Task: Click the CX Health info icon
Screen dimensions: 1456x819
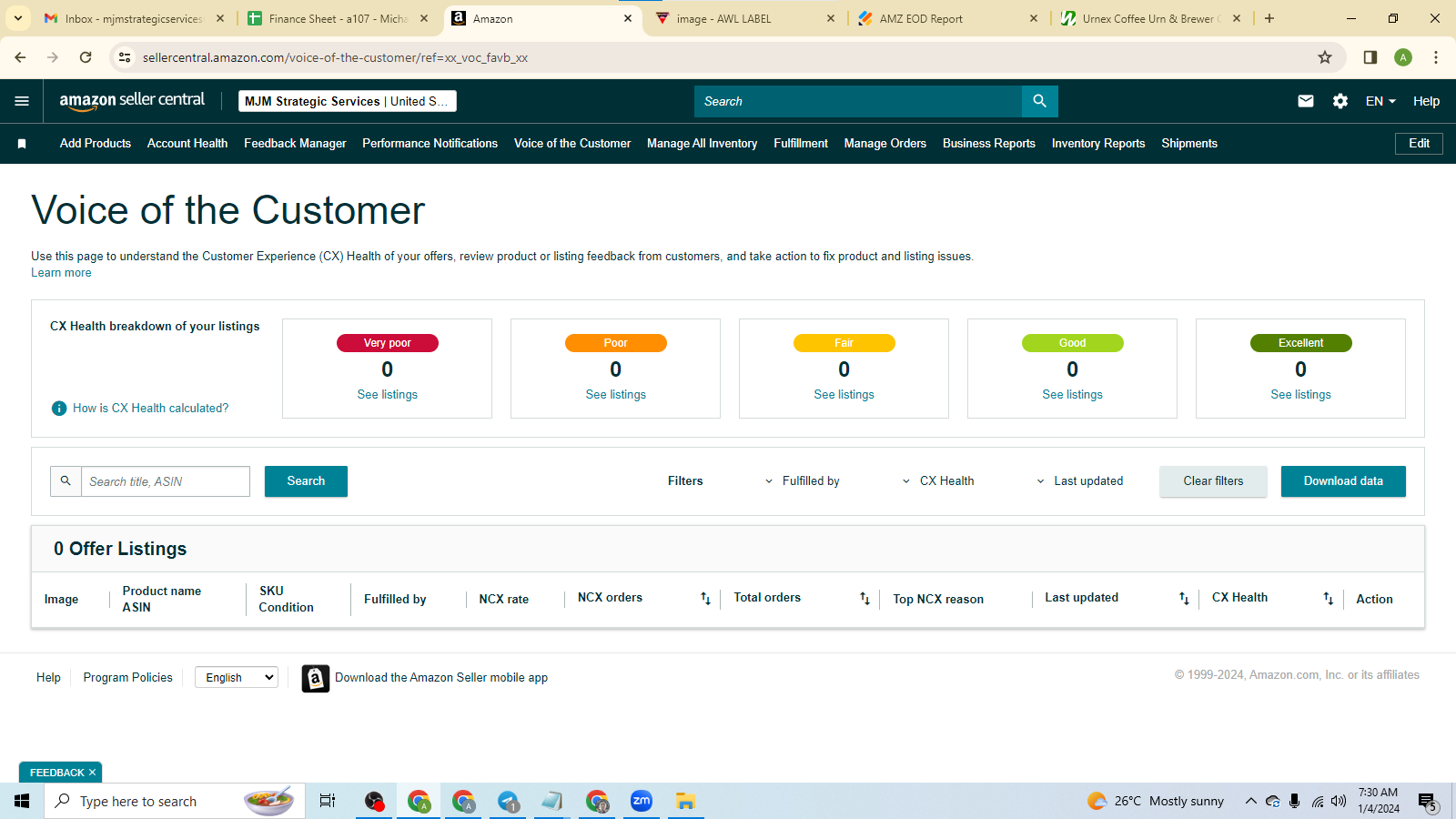Action: [x=59, y=409]
